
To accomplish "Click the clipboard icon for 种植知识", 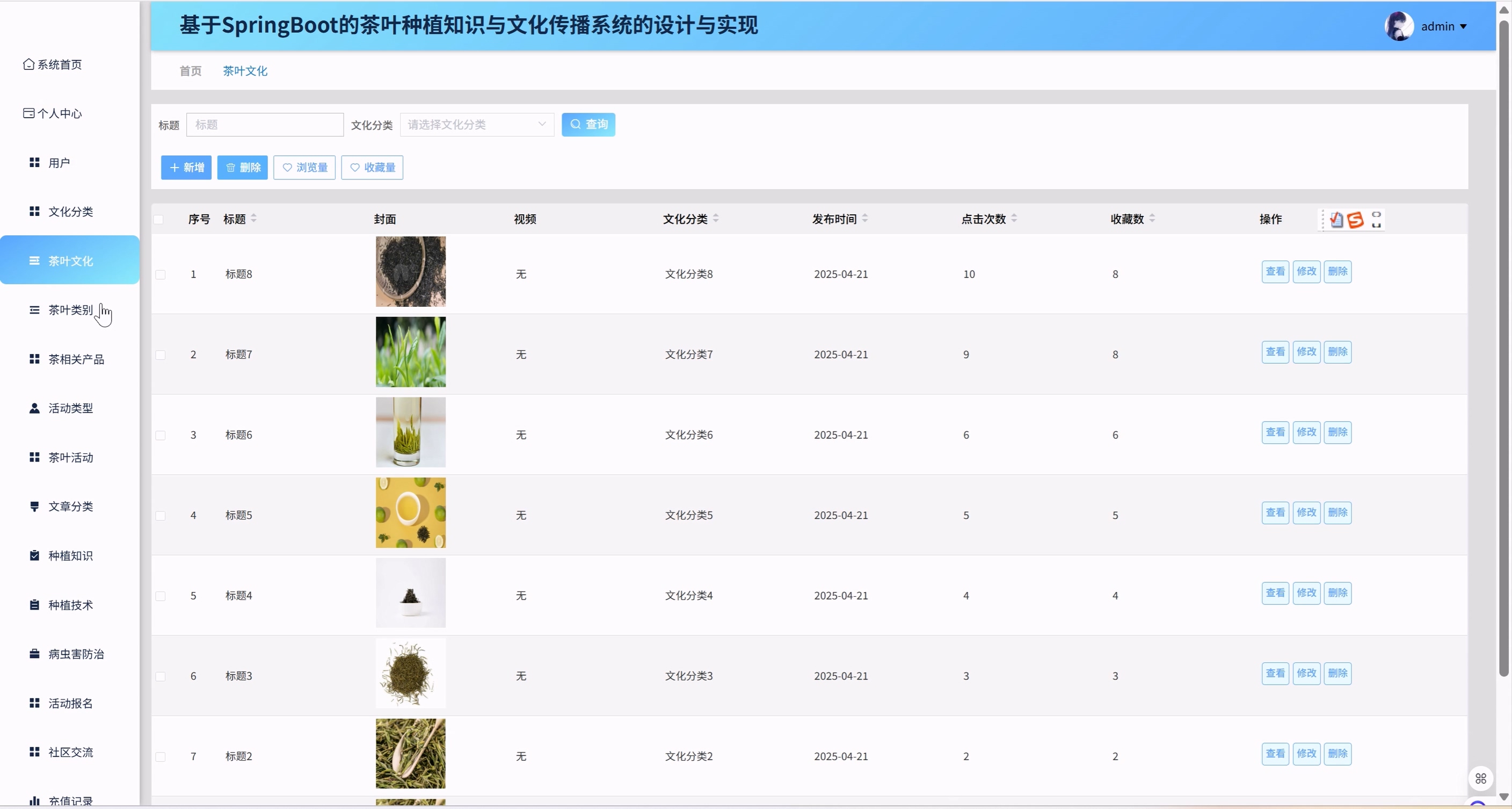I will click(x=34, y=555).
